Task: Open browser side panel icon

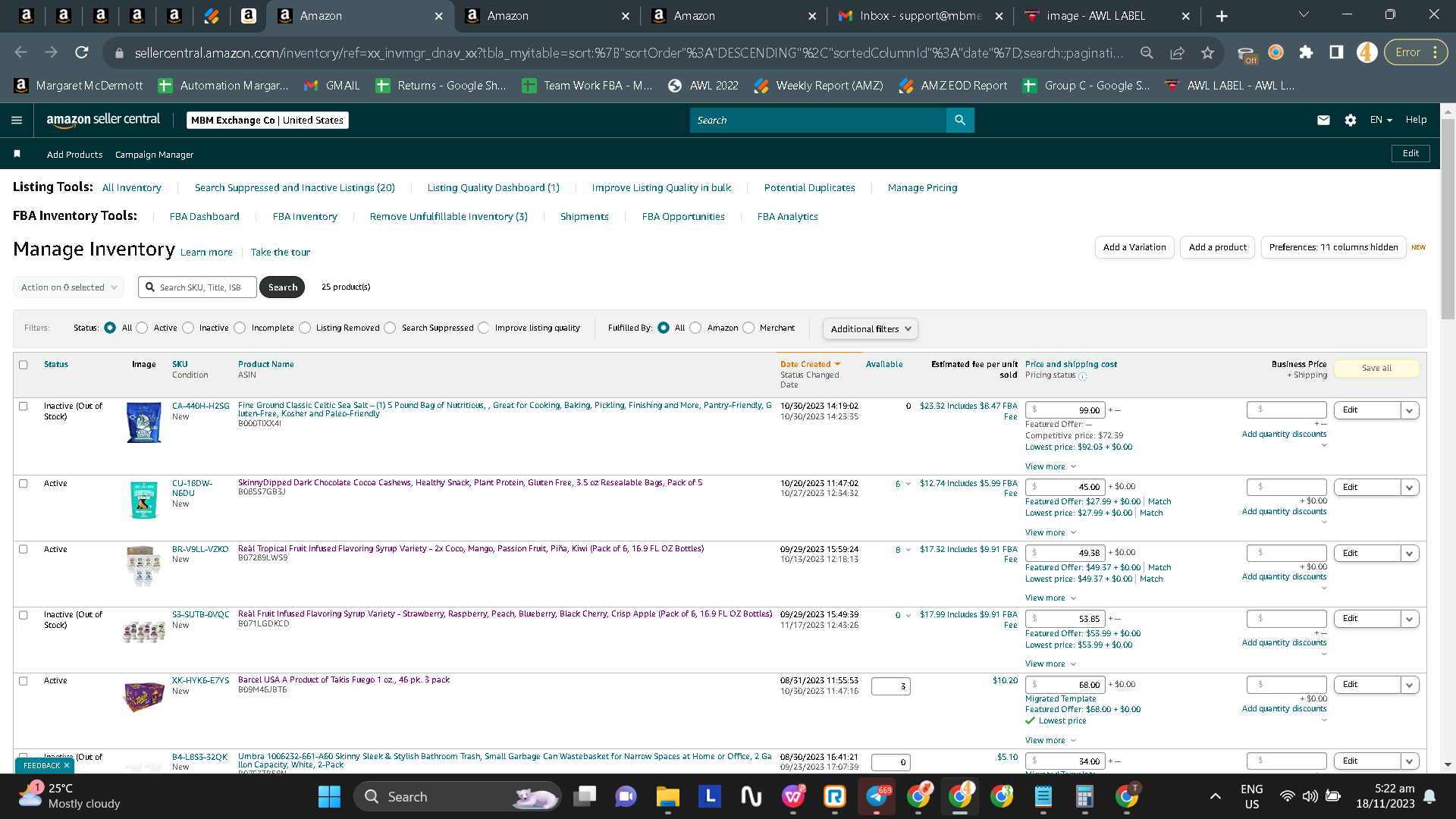Action: (x=1336, y=52)
